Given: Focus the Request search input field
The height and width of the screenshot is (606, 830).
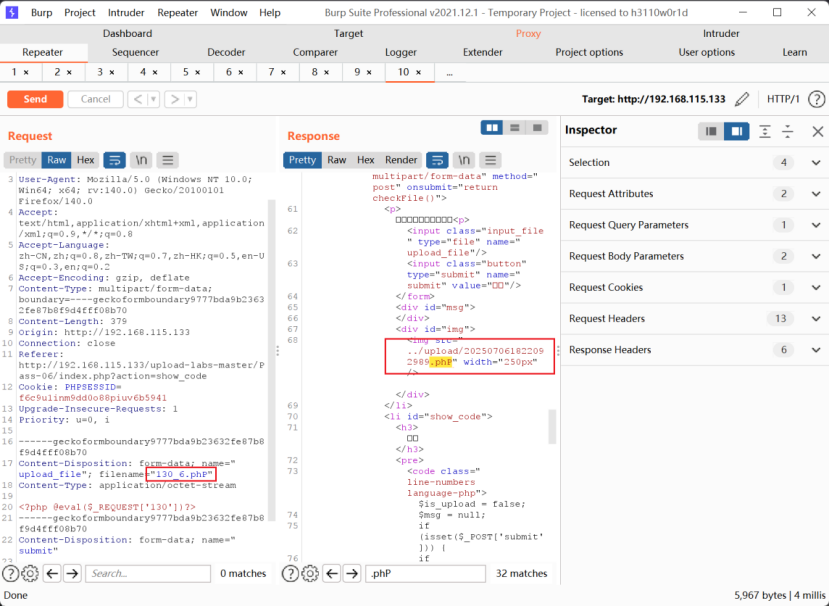Looking at the screenshot, I should click(x=148, y=573).
